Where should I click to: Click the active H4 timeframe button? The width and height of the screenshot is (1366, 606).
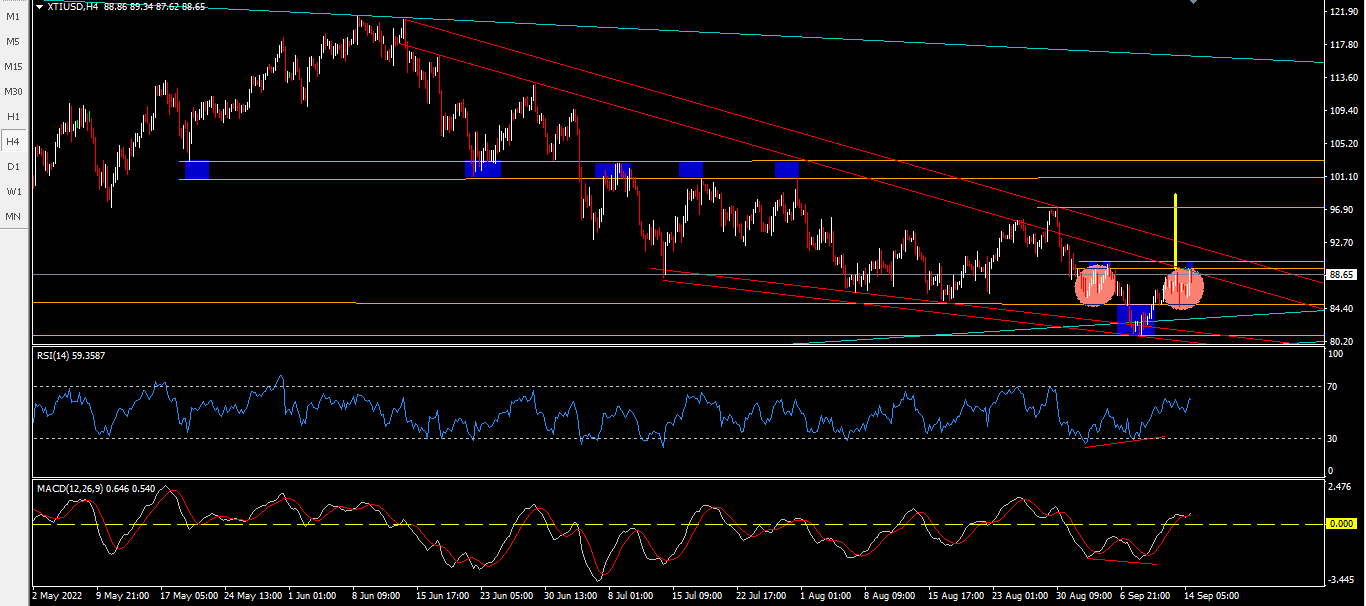point(13,142)
